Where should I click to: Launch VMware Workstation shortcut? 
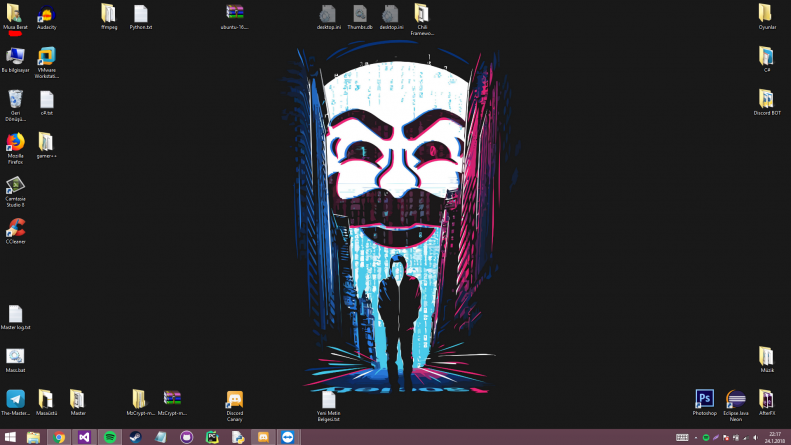pyautogui.click(x=46, y=62)
